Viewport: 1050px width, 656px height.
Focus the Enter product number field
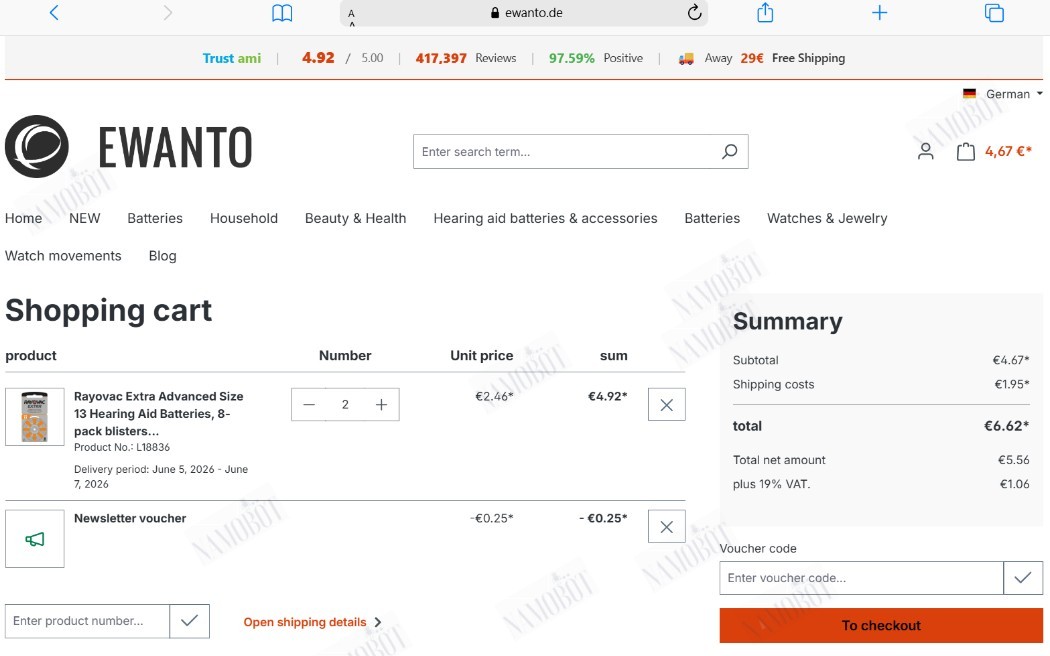tap(87, 621)
